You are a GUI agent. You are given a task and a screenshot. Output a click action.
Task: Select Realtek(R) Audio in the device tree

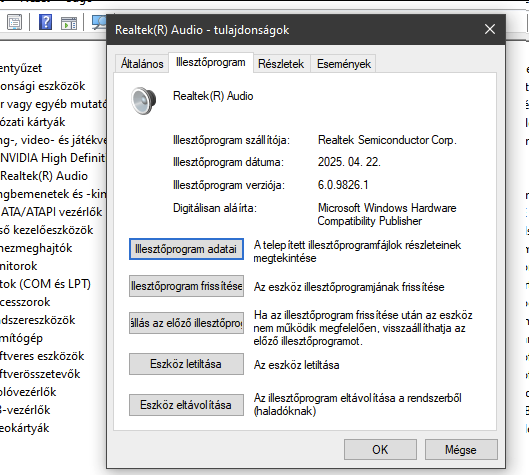[x=44, y=176]
